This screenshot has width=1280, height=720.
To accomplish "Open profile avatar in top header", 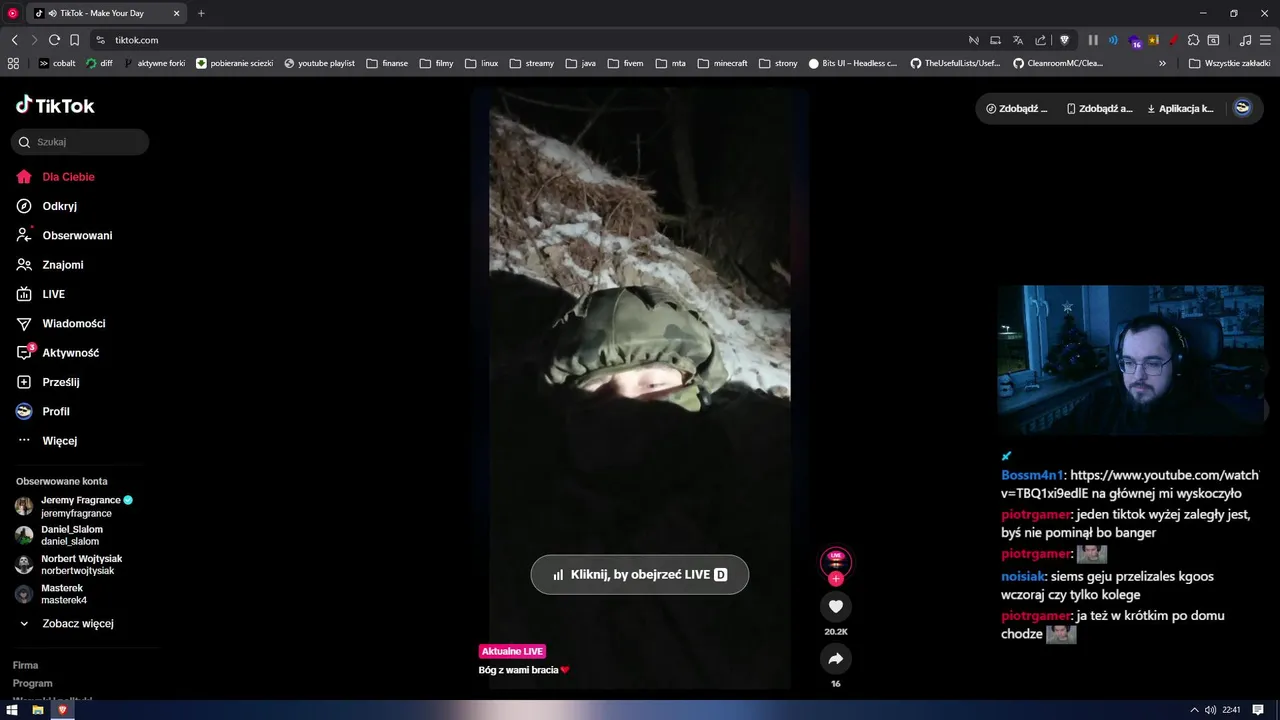I will pyautogui.click(x=1242, y=108).
